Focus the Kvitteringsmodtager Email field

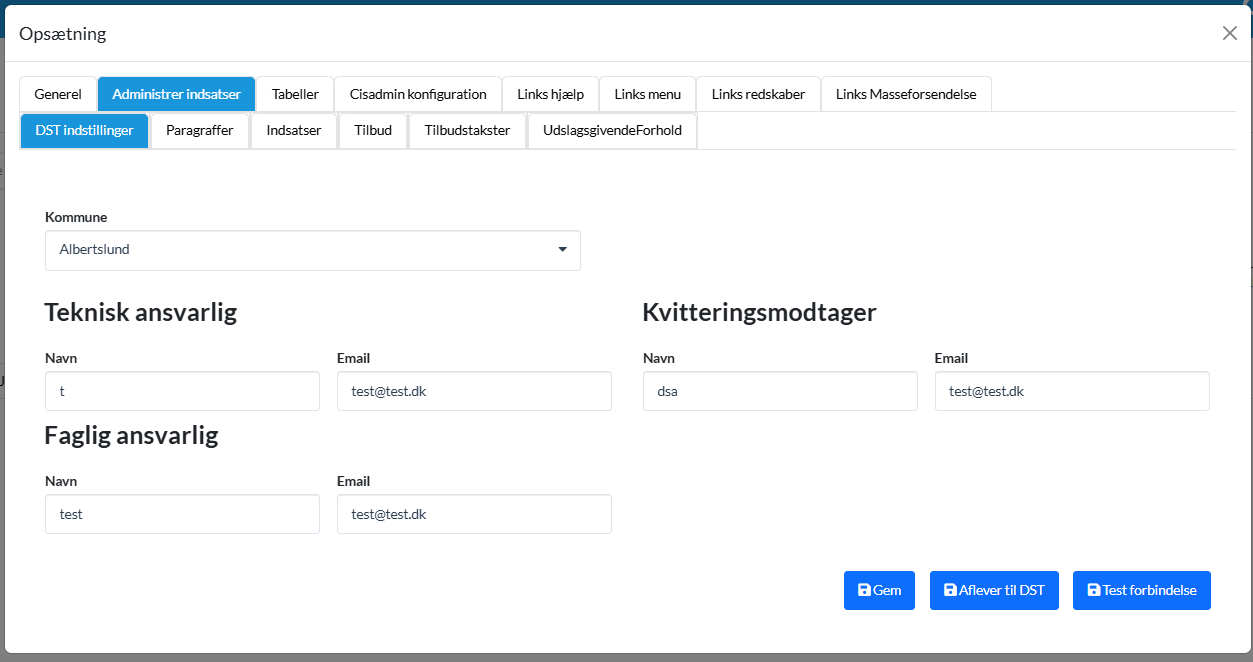(x=1071, y=391)
